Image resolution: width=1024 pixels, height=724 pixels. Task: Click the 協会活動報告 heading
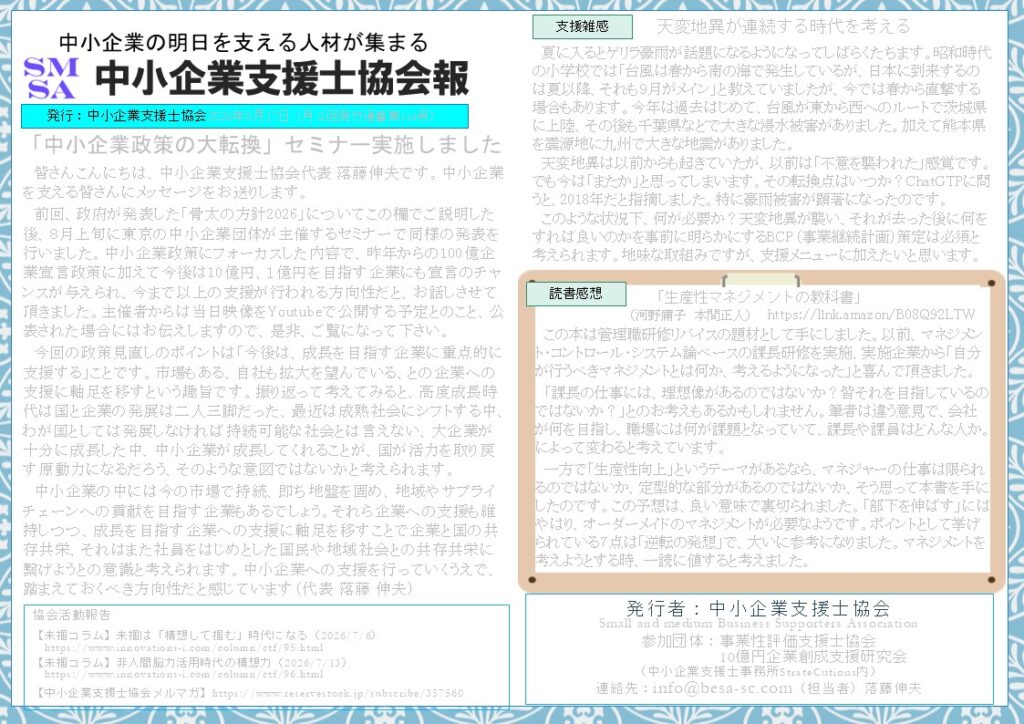tap(72, 614)
